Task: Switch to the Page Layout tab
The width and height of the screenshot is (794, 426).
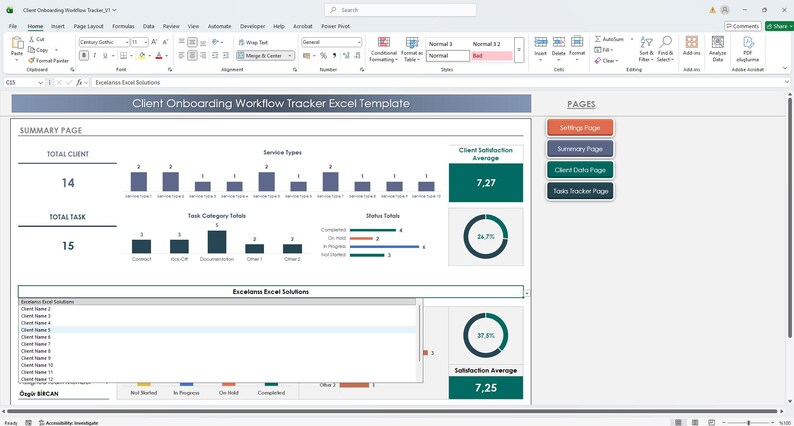Action: pyautogui.click(x=88, y=26)
